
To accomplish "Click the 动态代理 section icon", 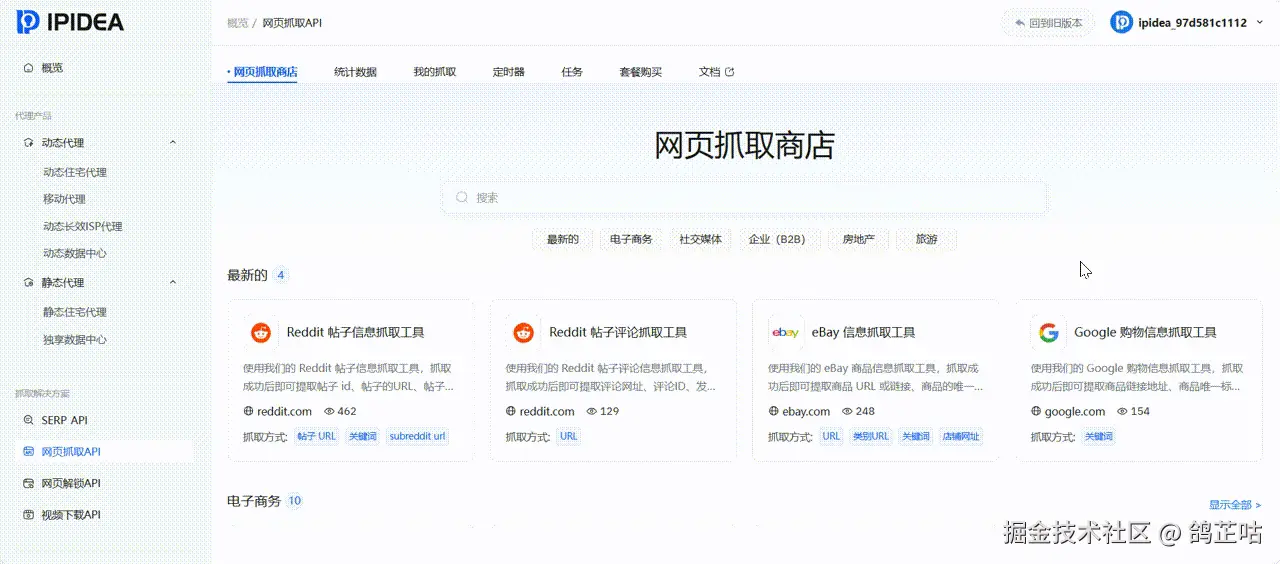I will point(29,143).
